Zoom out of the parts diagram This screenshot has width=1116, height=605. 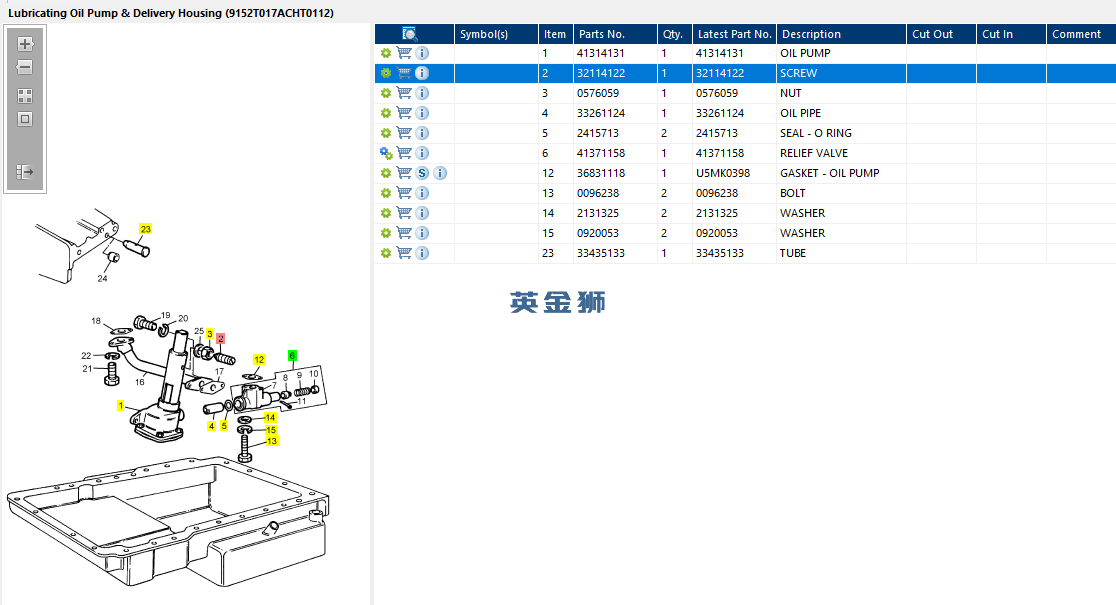(x=25, y=67)
